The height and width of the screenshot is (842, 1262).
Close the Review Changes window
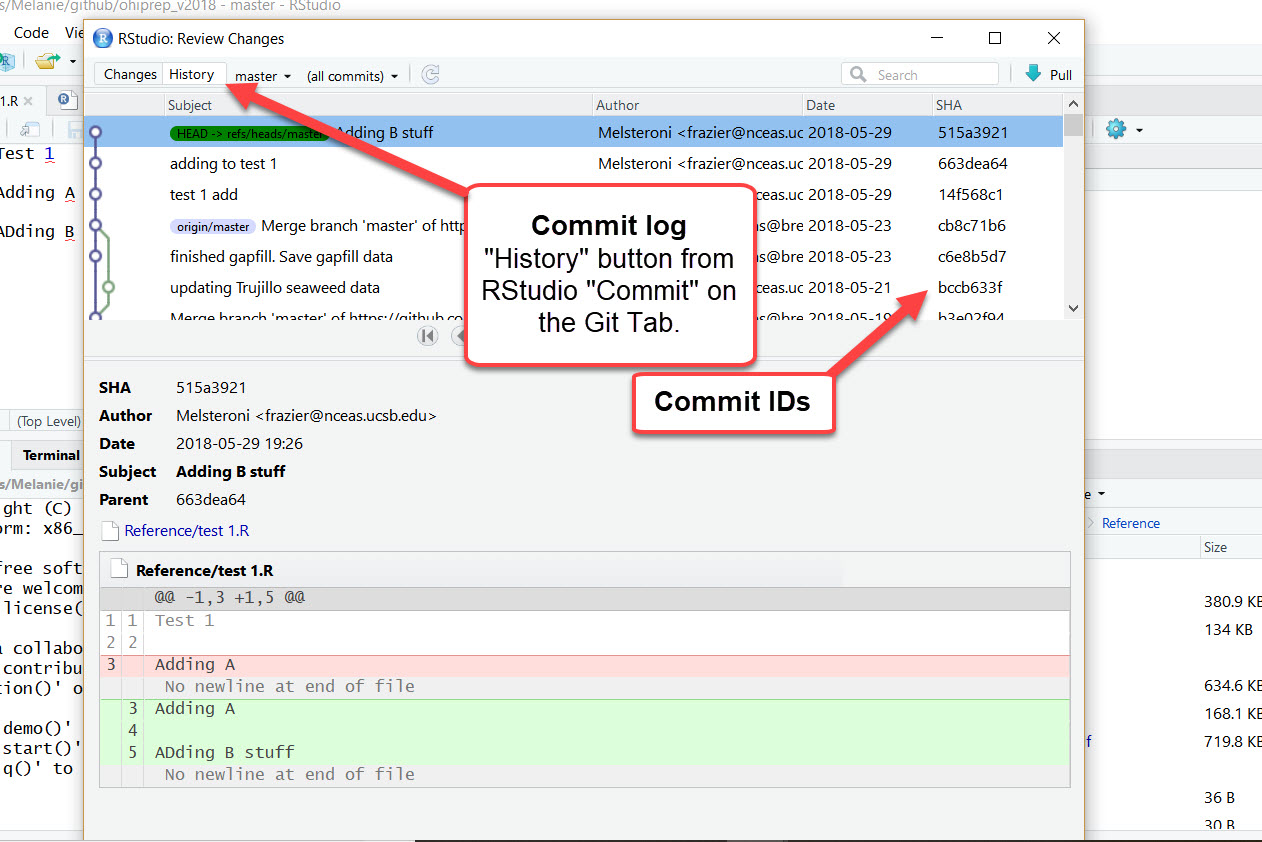pyautogui.click(x=1054, y=38)
